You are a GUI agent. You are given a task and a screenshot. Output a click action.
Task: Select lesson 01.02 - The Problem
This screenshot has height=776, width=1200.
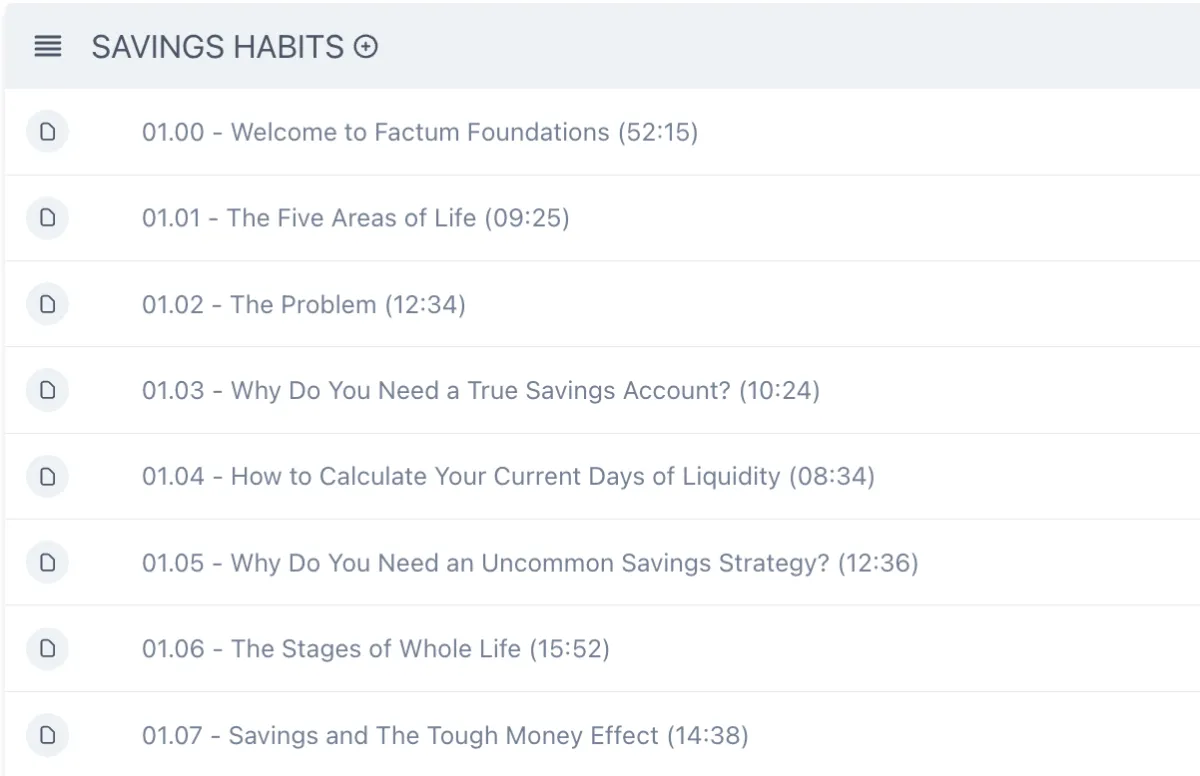(304, 304)
